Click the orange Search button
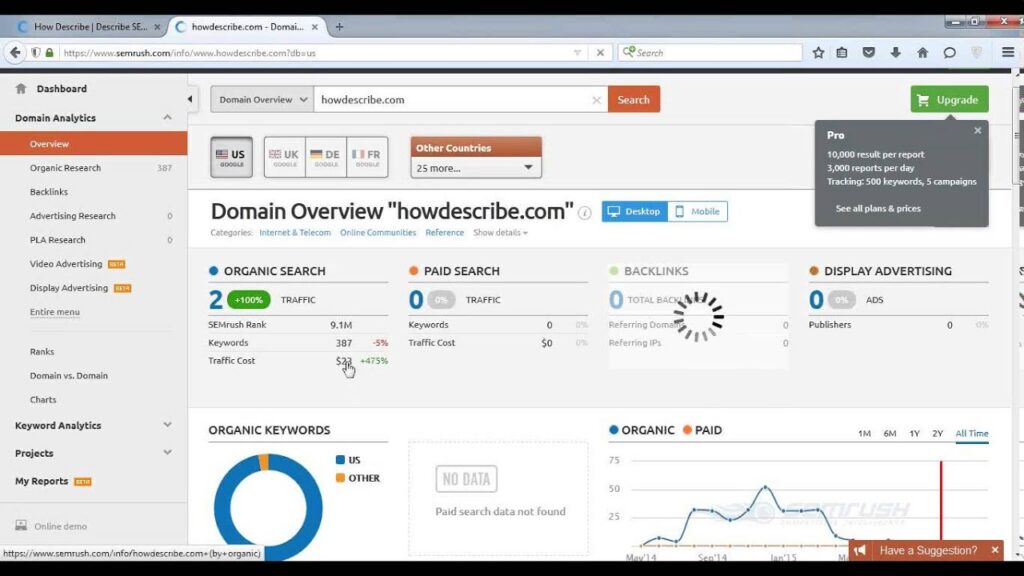The height and width of the screenshot is (576, 1024). [633, 99]
